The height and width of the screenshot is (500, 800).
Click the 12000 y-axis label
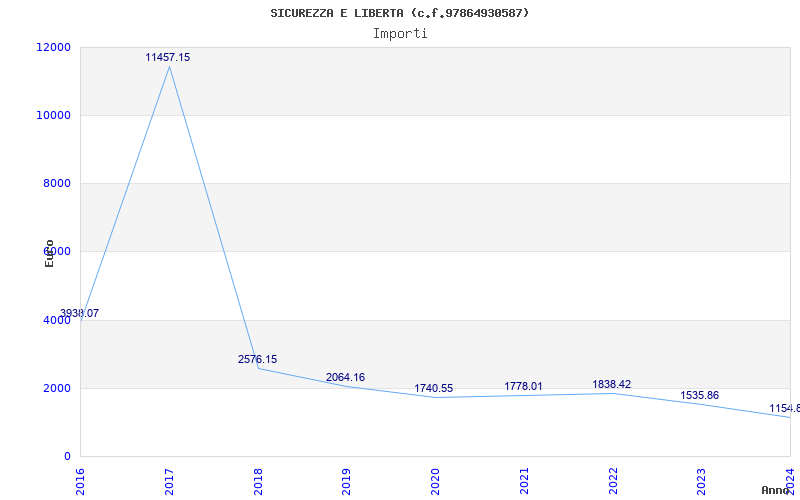[54, 47]
